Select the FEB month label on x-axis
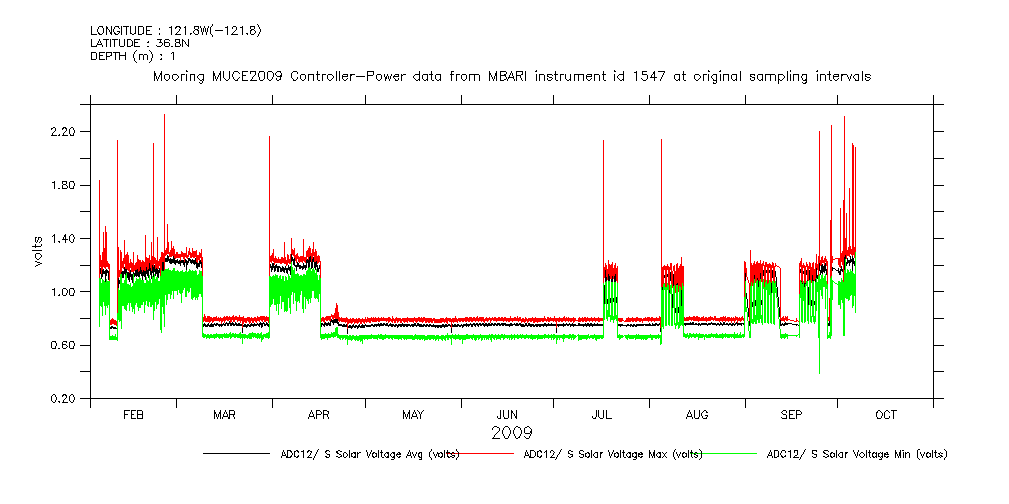 pos(133,414)
